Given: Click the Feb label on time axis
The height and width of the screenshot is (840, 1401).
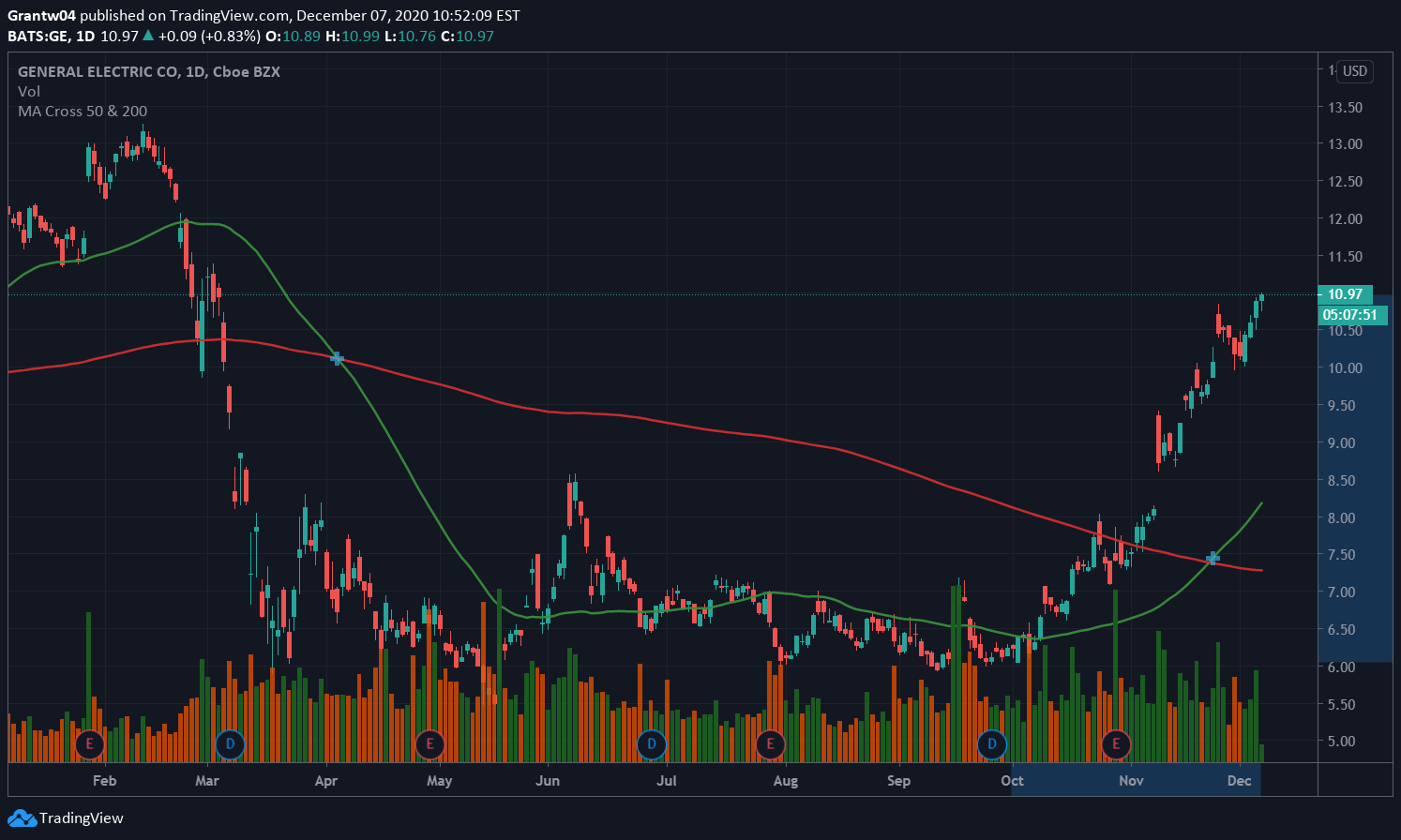Looking at the screenshot, I should point(105,781).
